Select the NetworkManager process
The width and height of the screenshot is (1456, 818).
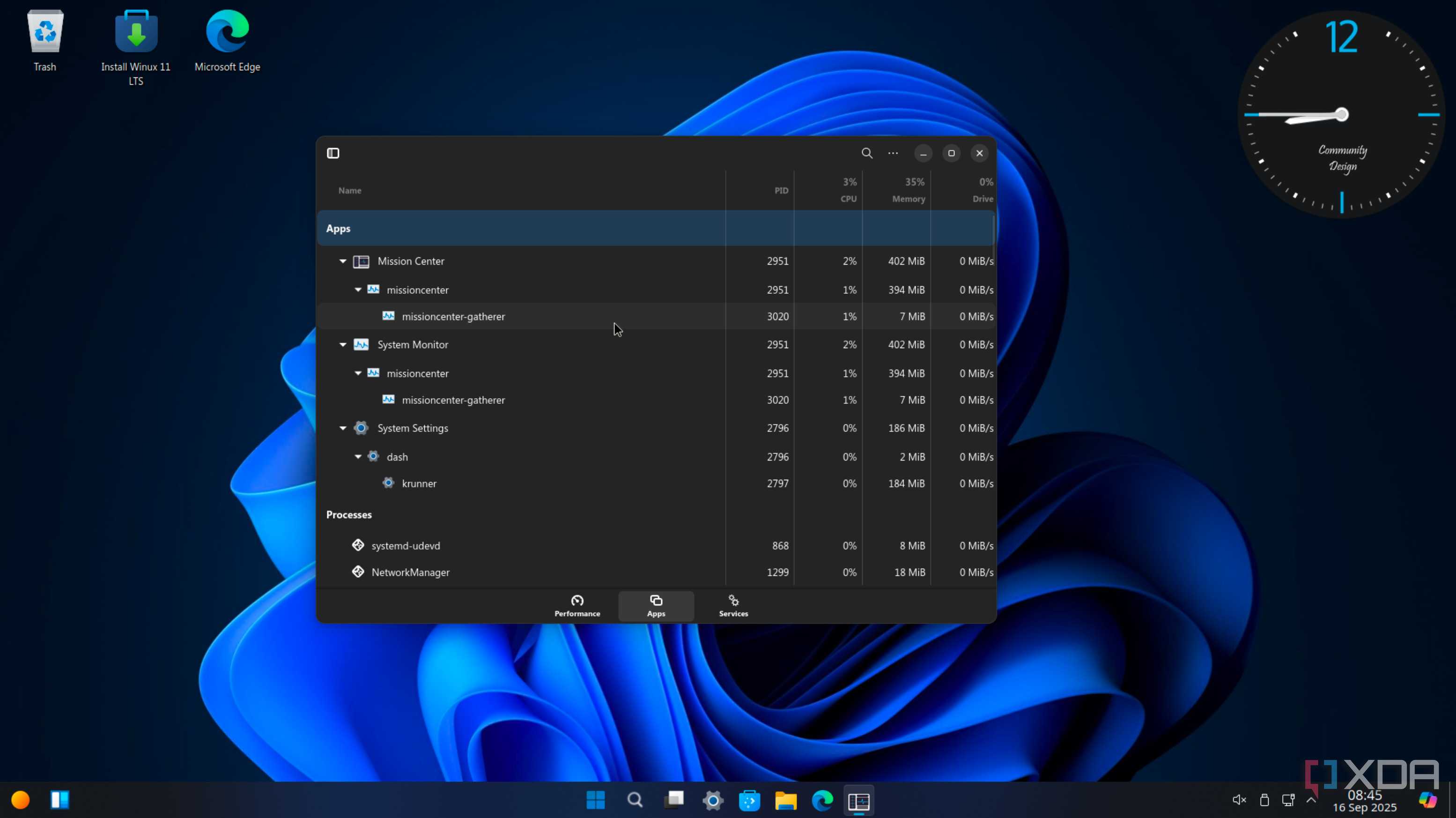pos(656,572)
